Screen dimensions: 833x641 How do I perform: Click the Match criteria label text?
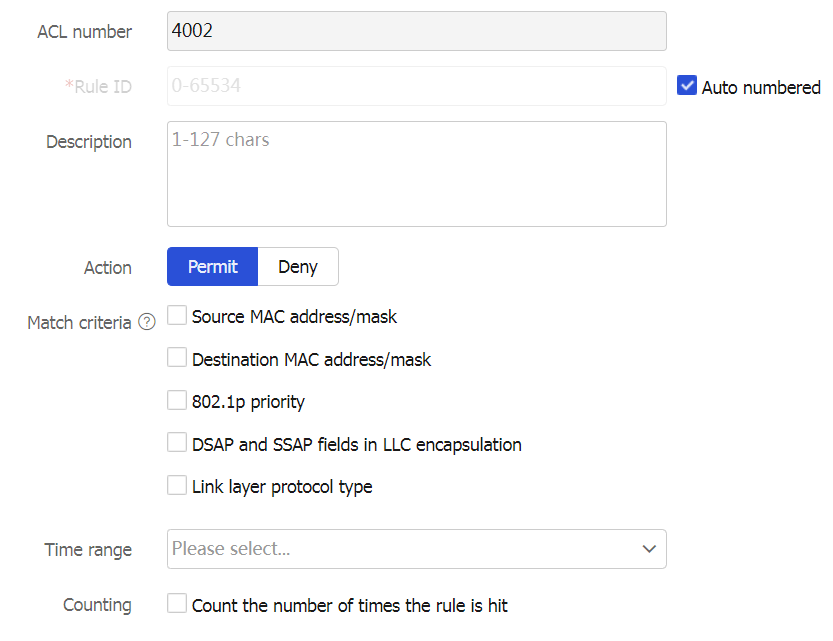click(x=79, y=323)
